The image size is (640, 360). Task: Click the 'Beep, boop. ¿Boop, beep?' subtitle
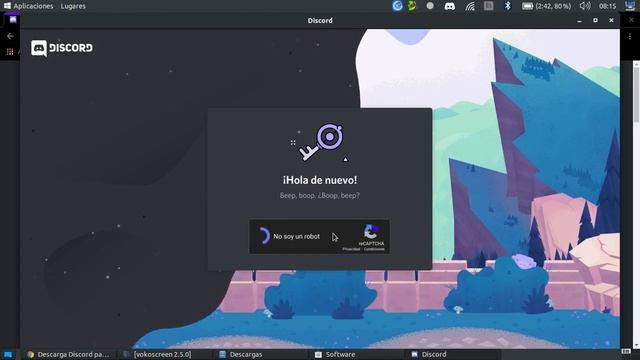[x=320, y=196]
